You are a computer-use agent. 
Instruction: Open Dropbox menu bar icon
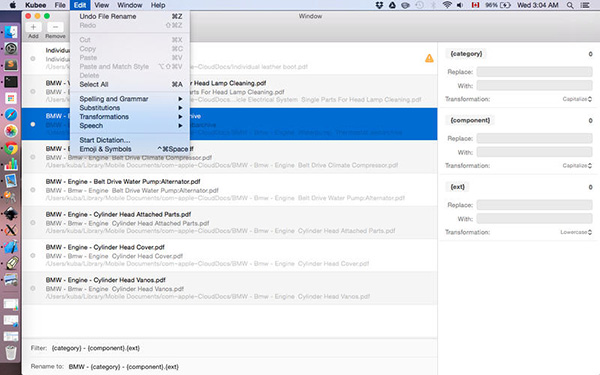(379, 5)
